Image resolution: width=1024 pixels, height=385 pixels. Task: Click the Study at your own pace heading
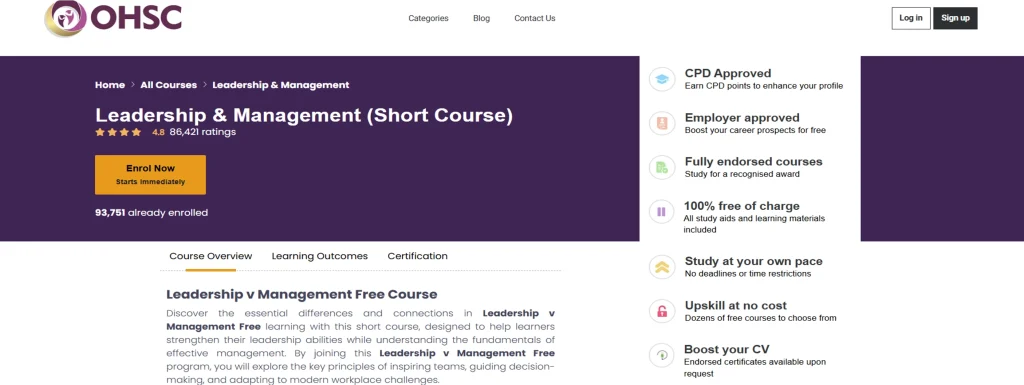pos(754,262)
